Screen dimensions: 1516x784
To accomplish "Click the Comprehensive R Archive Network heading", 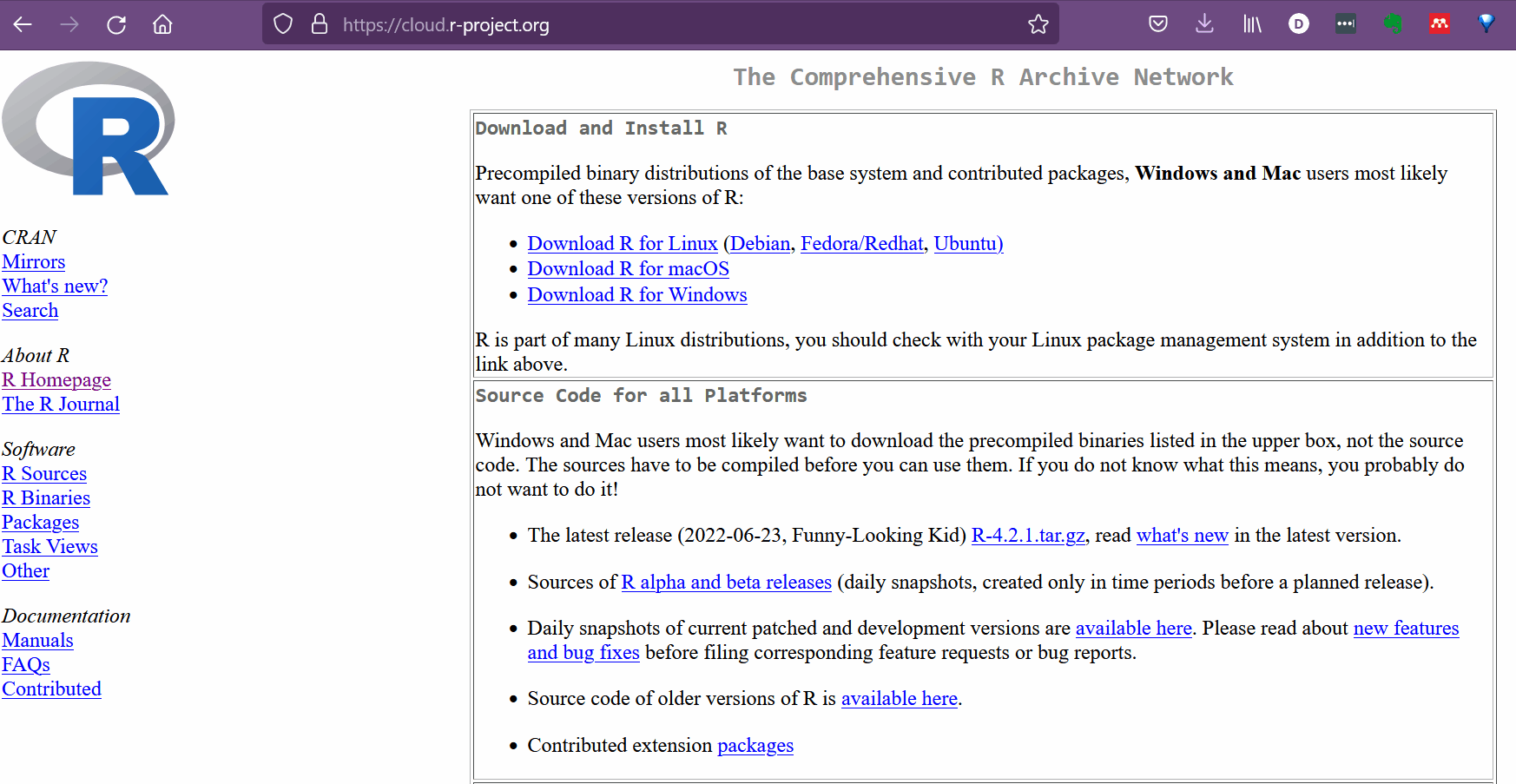I will point(983,77).
